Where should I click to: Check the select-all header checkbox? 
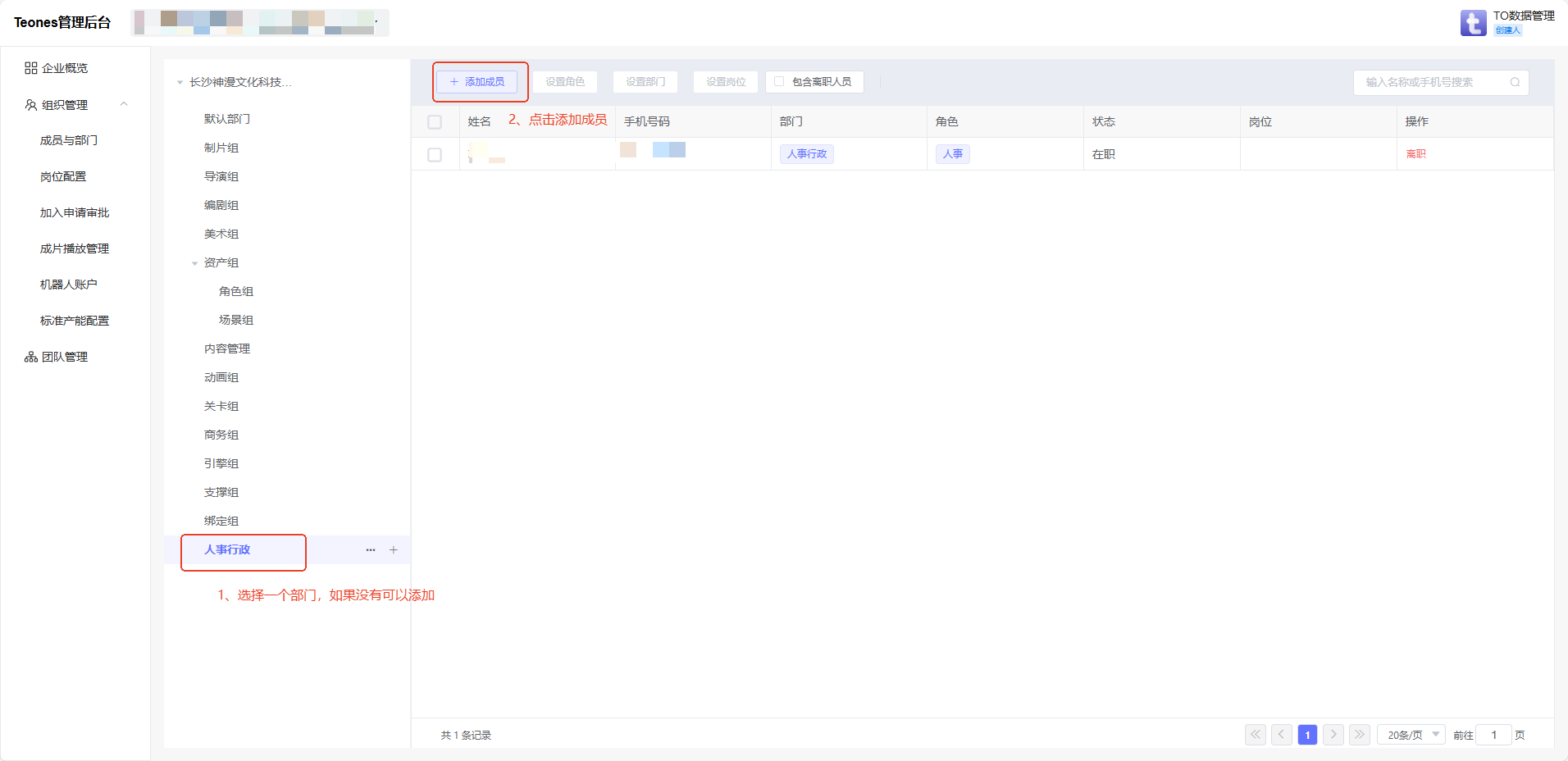point(435,122)
